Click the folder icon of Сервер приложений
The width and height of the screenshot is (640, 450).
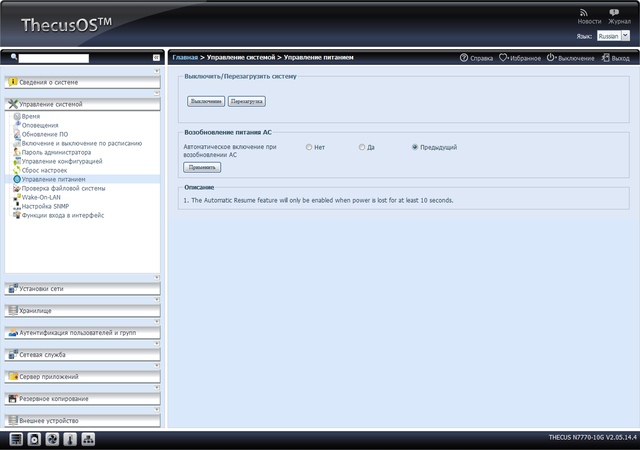(x=13, y=377)
